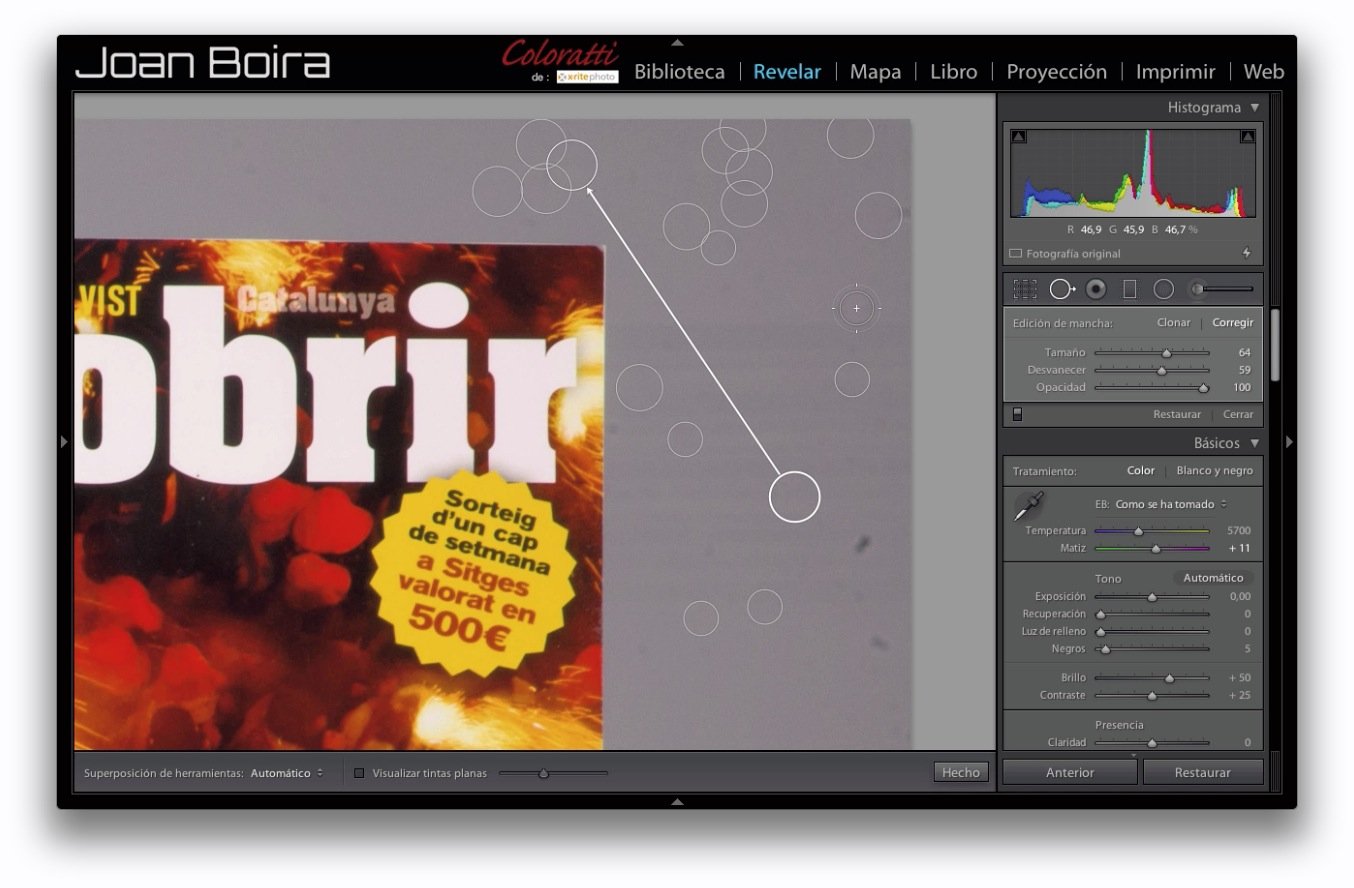Show the left panel with its edge arrow
Viewport: 1354px width, 888px height.
point(64,441)
